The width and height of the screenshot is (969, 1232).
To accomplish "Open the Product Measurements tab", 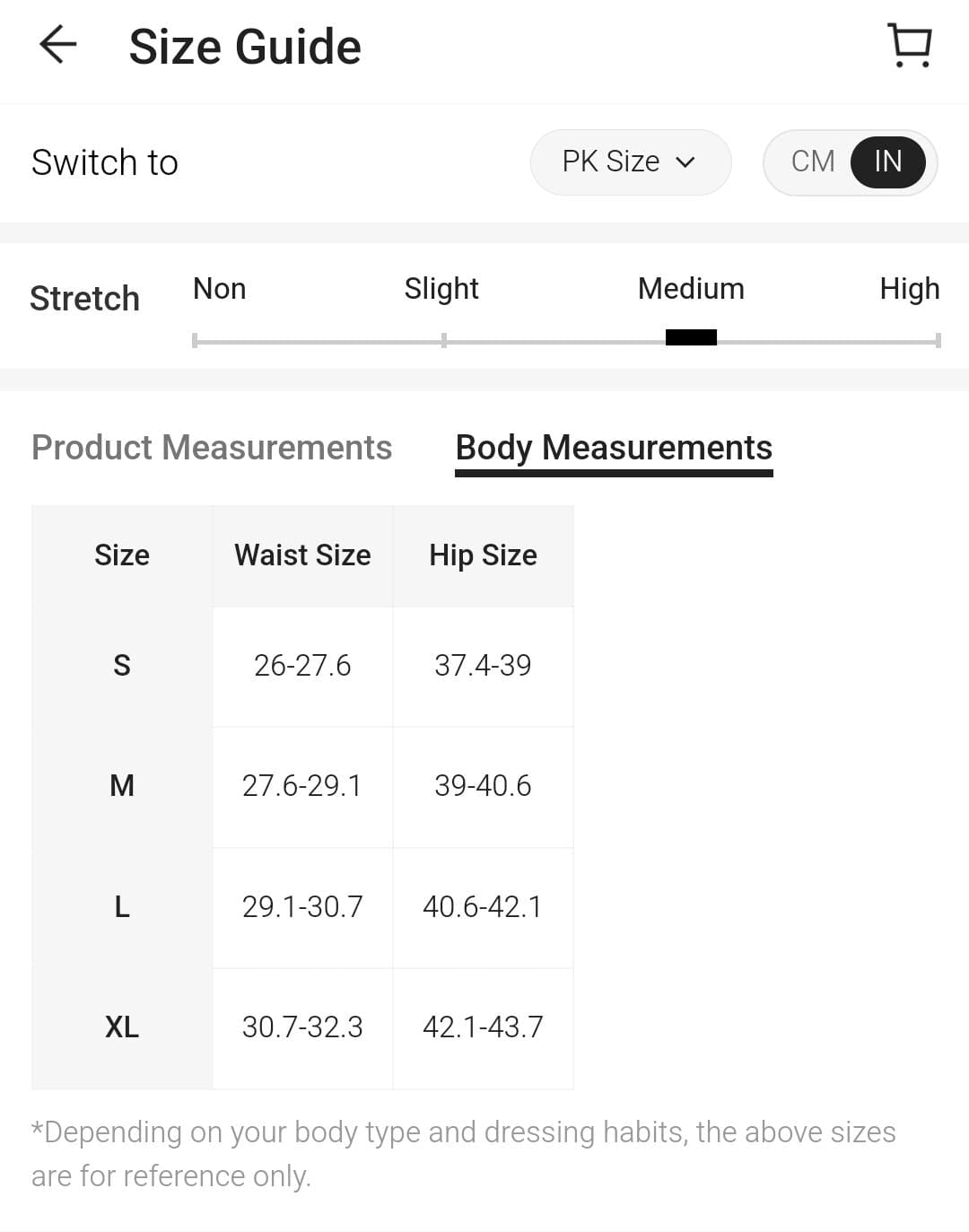I will point(212,447).
